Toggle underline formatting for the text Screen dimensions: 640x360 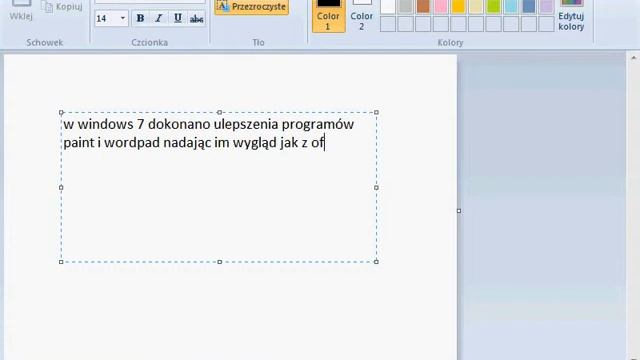pyautogui.click(x=178, y=18)
